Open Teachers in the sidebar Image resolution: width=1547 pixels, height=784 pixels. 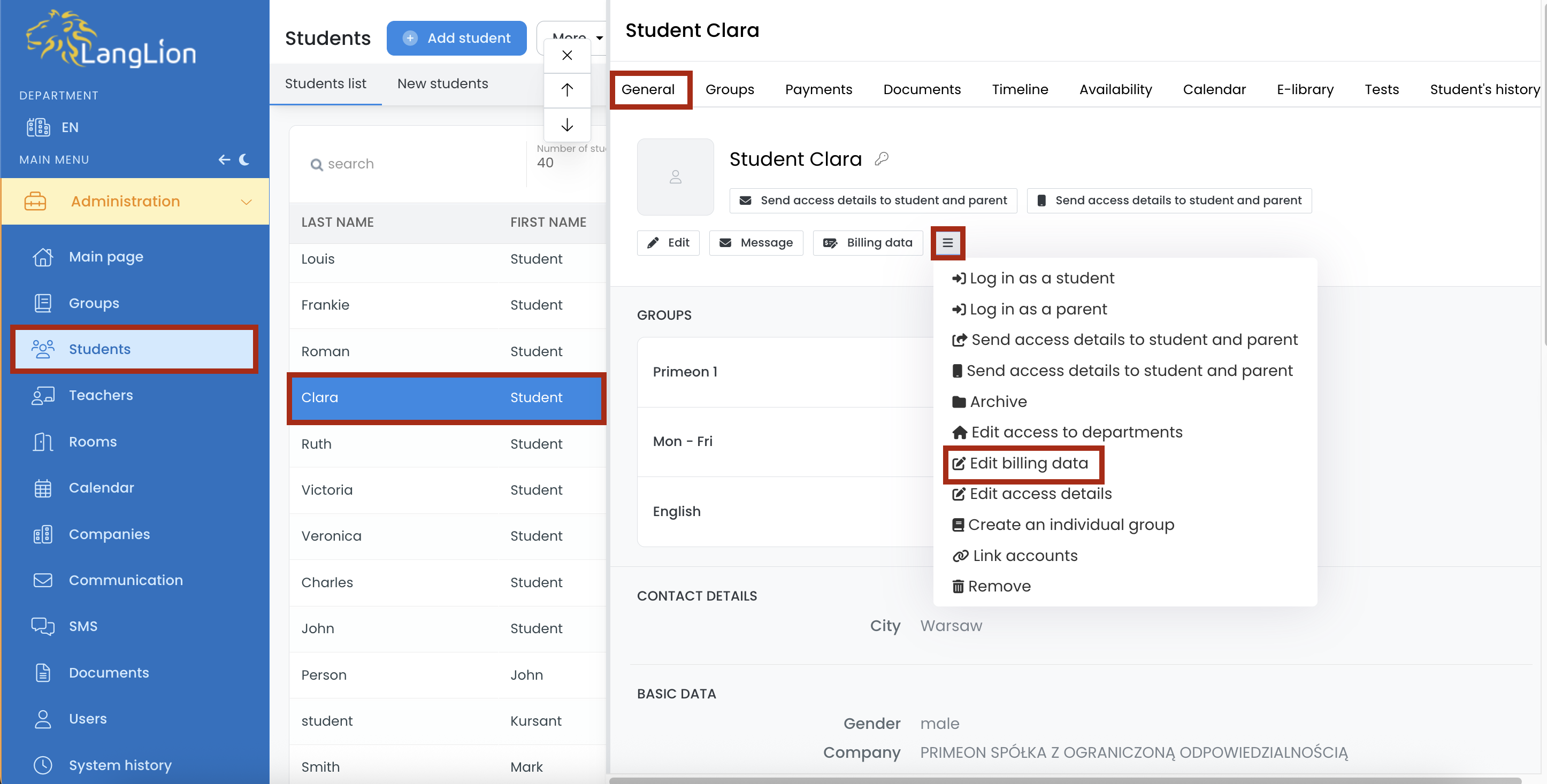click(100, 395)
